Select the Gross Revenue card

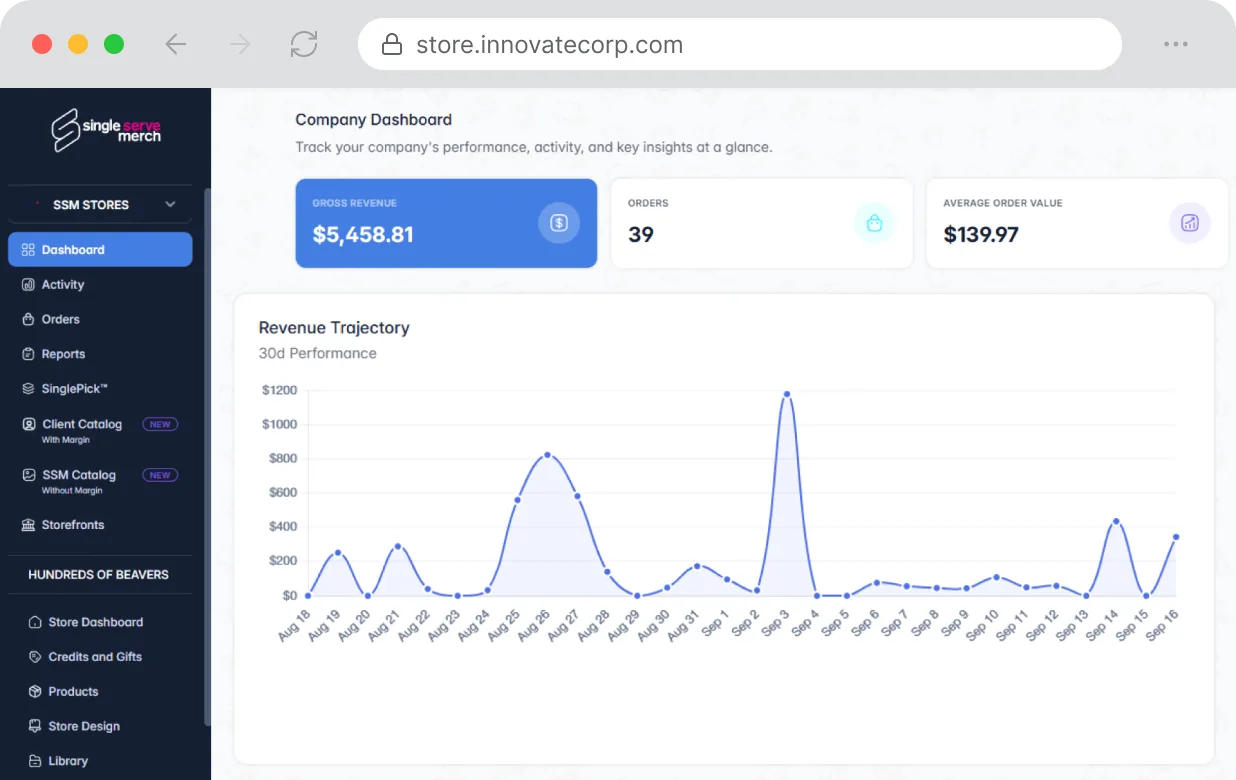446,223
